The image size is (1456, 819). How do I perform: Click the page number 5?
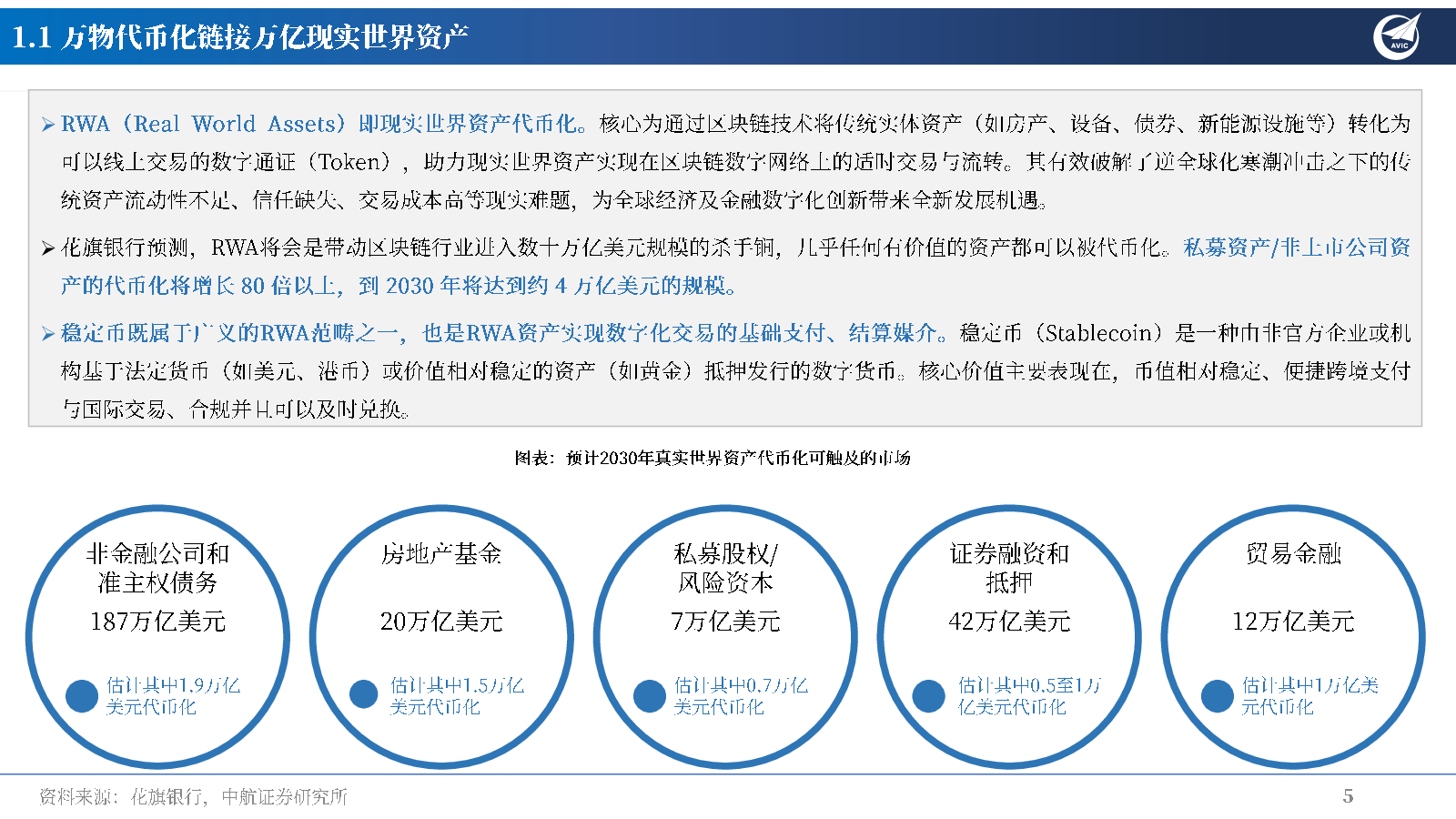1348,796
